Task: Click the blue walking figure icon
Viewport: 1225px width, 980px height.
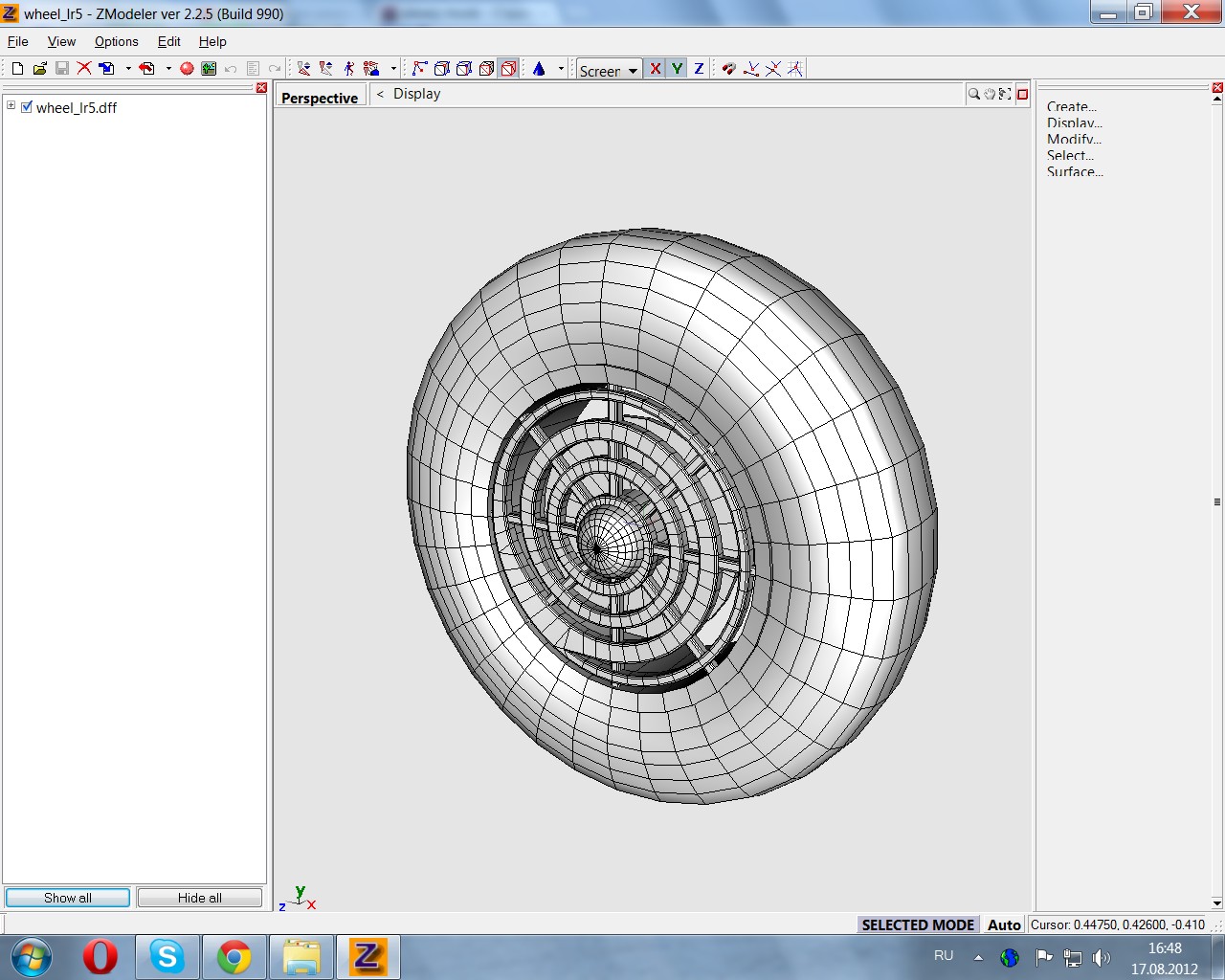Action: pos(348,69)
